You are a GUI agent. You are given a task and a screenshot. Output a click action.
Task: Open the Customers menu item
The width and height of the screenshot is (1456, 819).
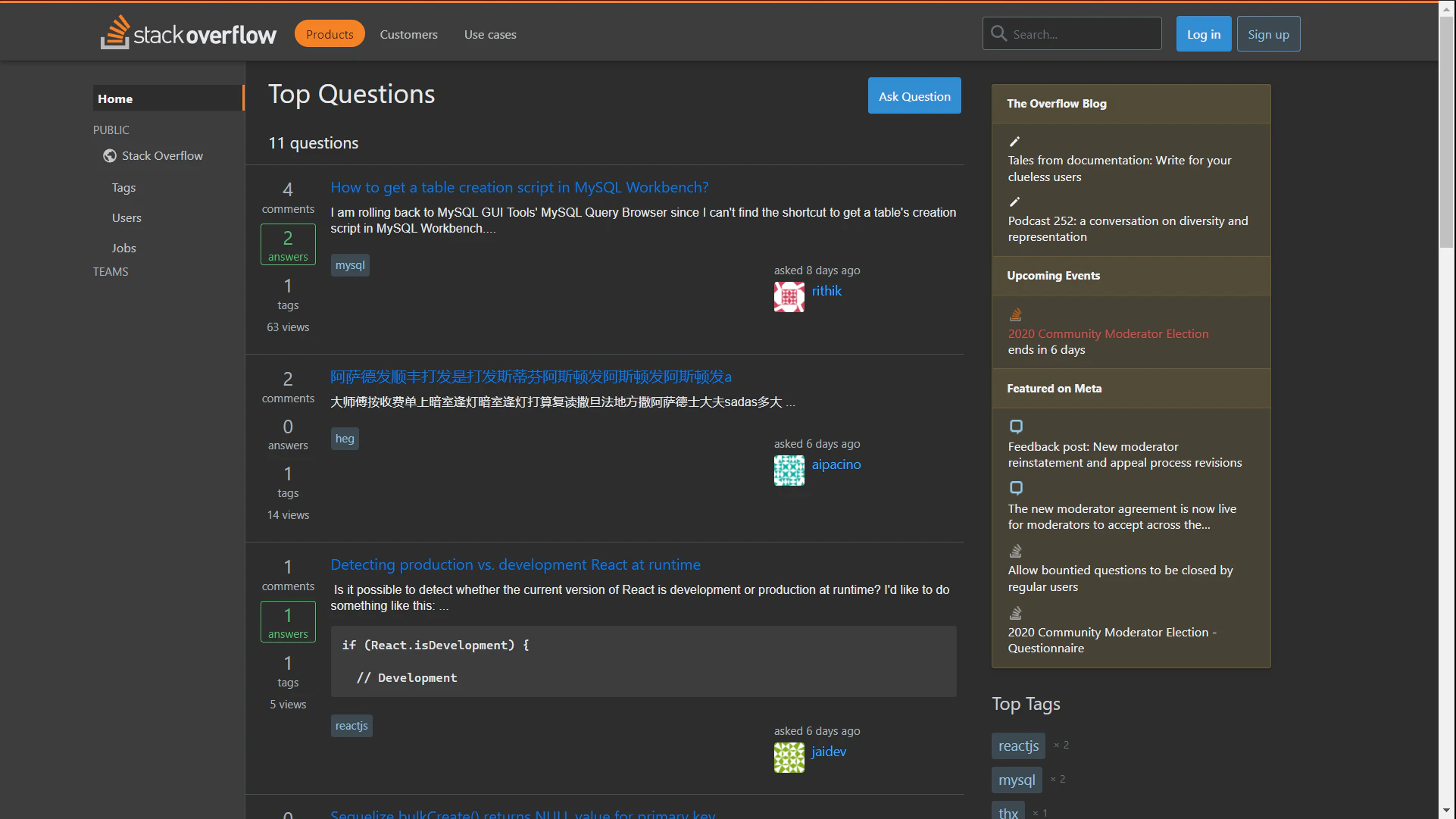408,34
